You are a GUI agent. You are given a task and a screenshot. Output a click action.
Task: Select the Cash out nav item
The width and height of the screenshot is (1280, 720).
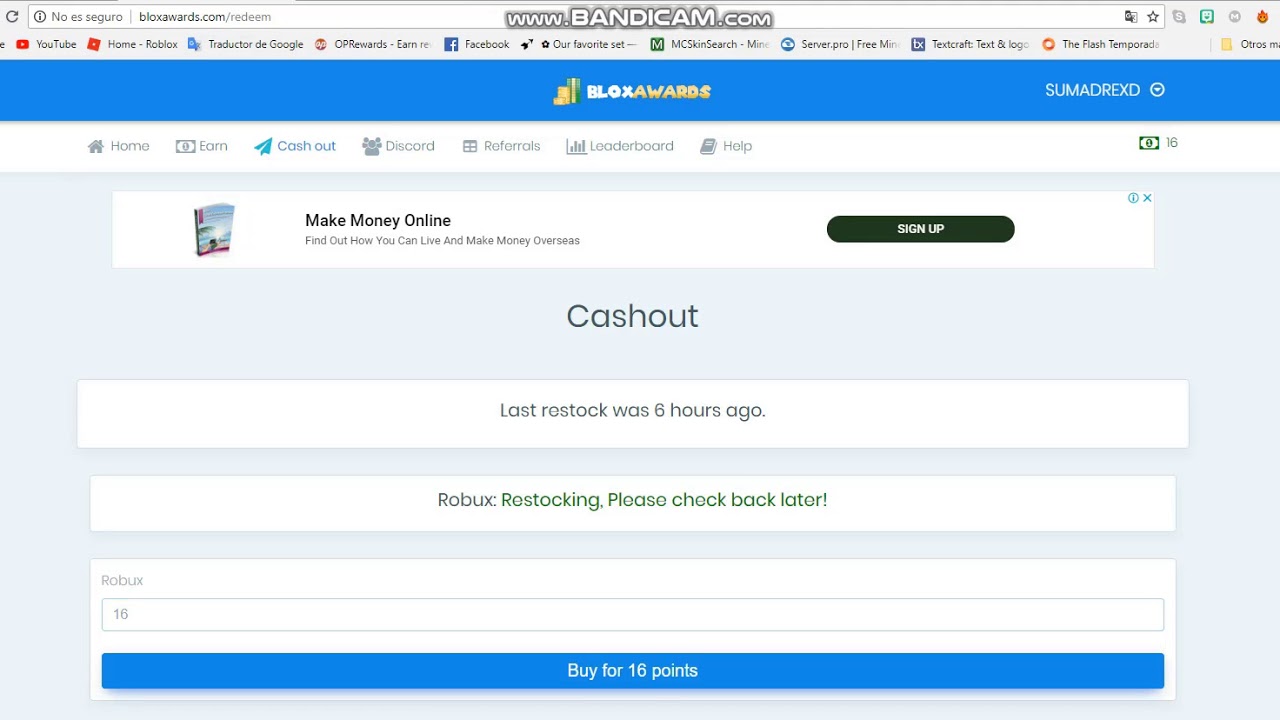click(295, 146)
